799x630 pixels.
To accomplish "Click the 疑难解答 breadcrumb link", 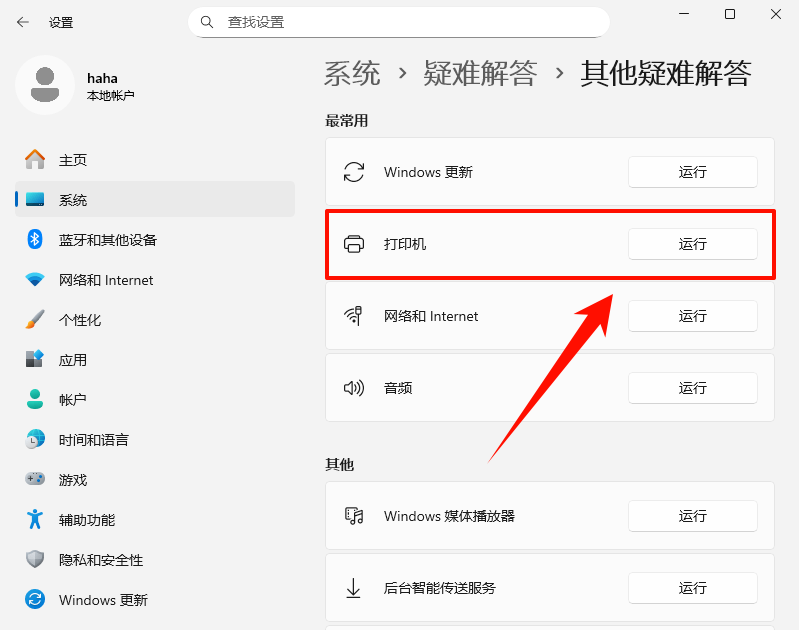I will (480, 73).
